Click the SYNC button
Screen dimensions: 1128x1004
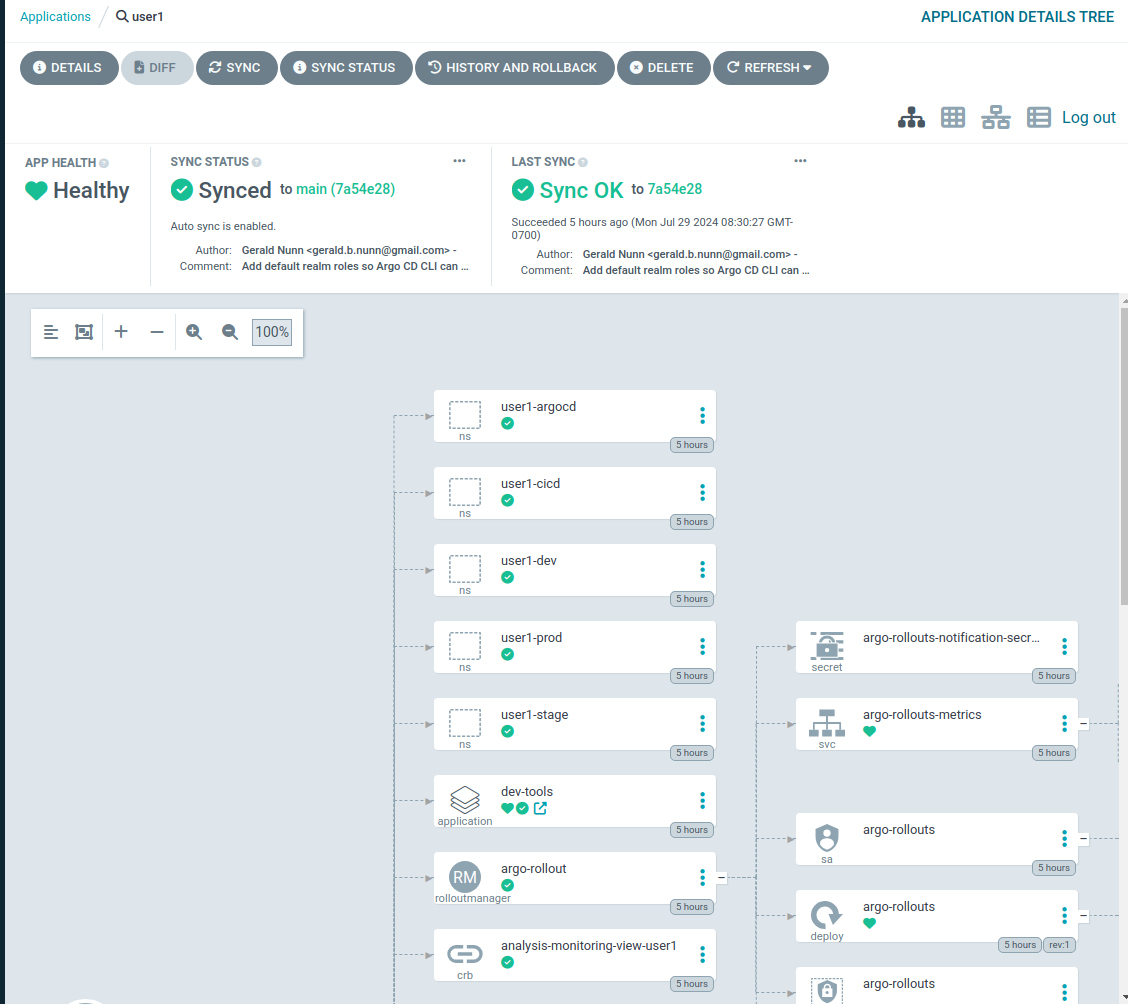click(x=237, y=68)
